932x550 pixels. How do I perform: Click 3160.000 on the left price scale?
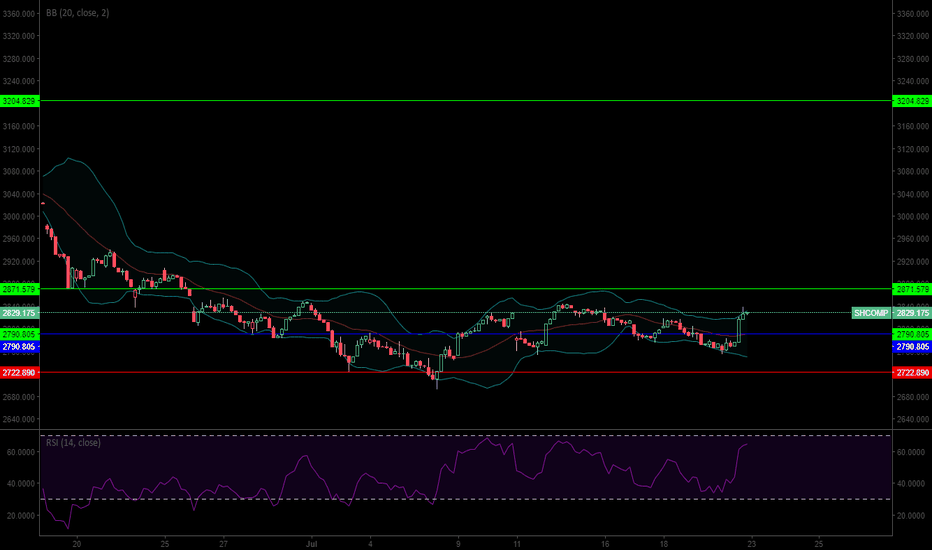tap(18, 126)
